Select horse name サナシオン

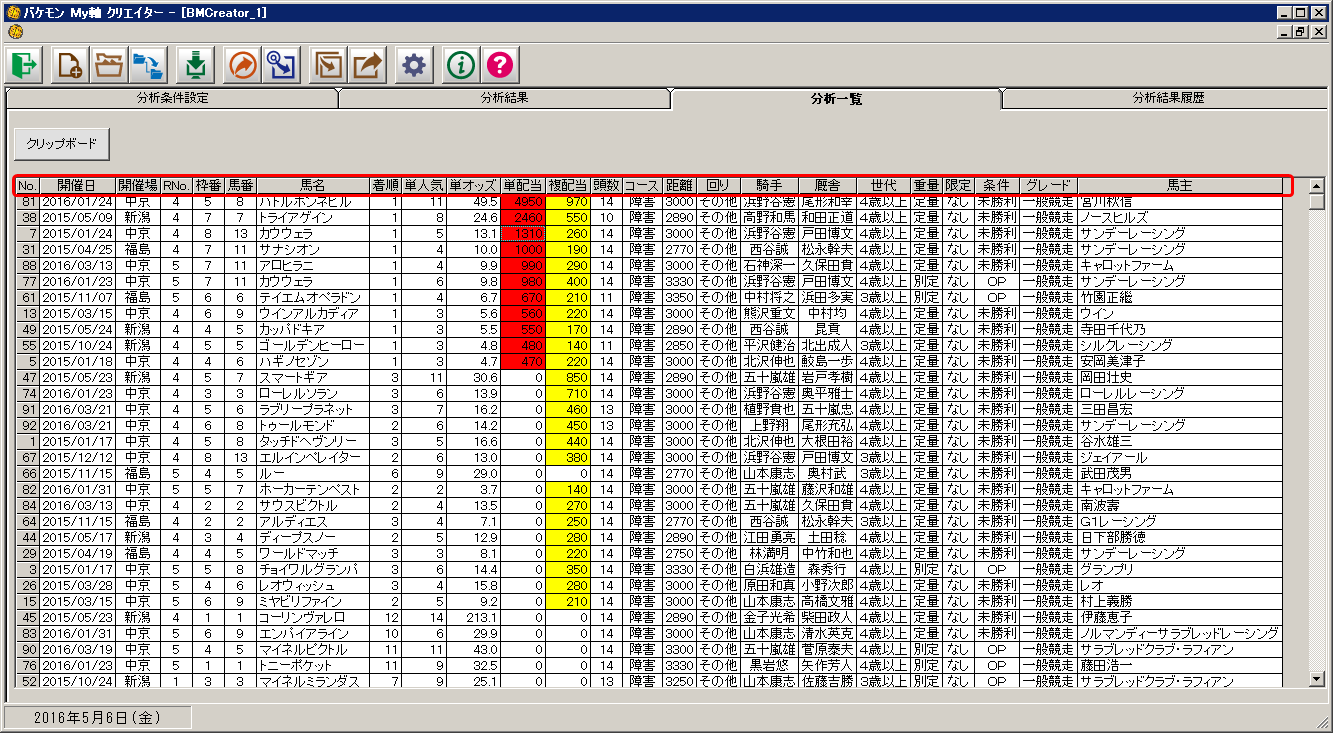(x=312, y=249)
